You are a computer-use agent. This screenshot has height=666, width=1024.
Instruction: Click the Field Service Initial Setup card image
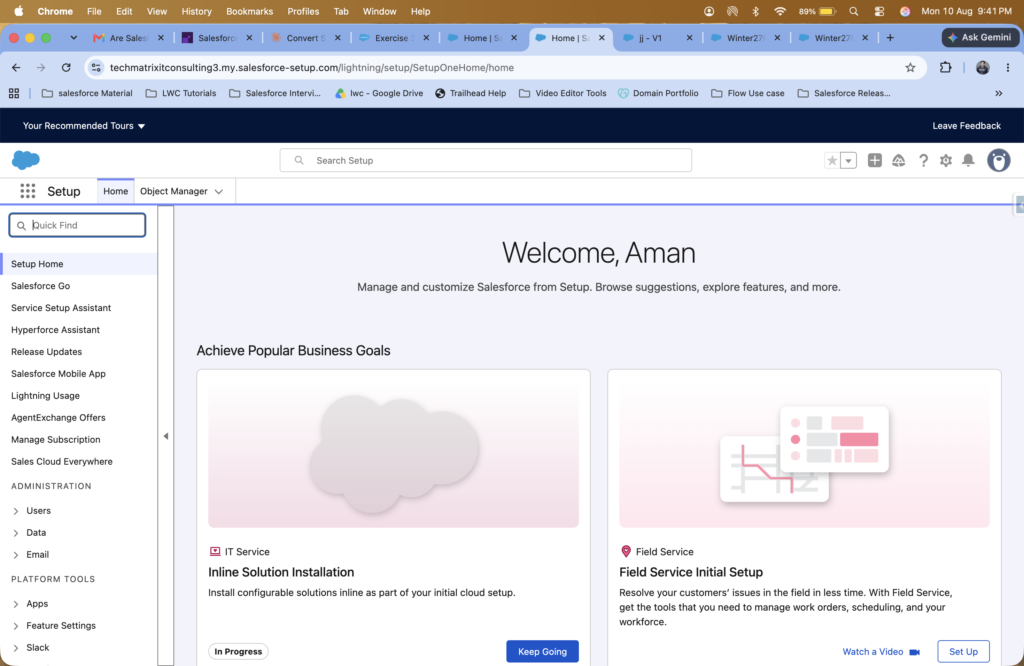tap(804, 454)
